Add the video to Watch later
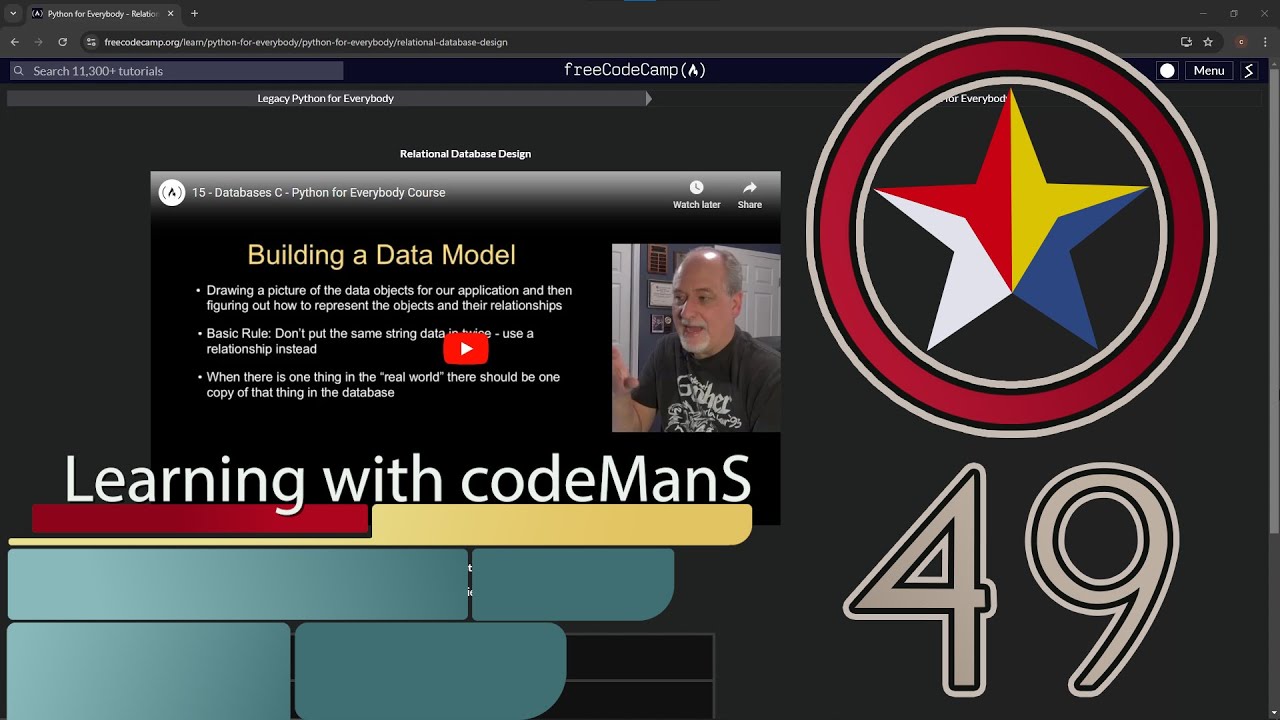This screenshot has width=1280, height=720. (x=696, y=194)
